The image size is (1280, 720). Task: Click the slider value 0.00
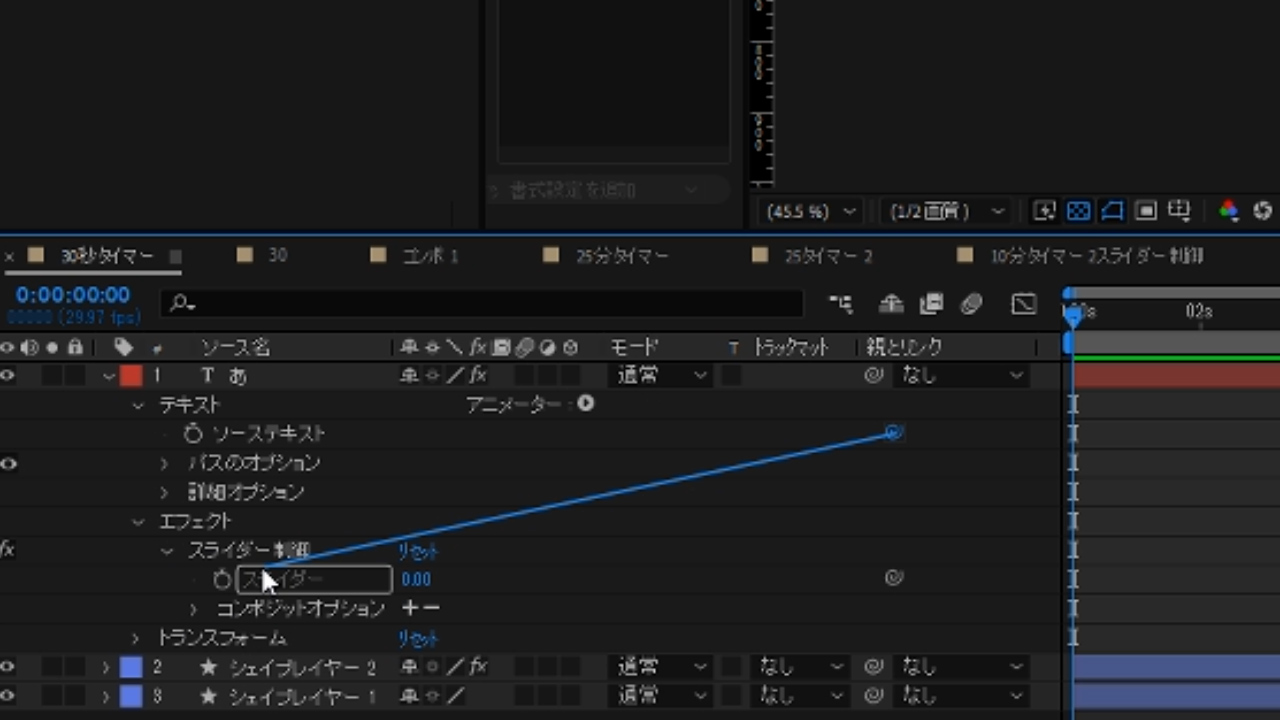(x=416, y=579)
